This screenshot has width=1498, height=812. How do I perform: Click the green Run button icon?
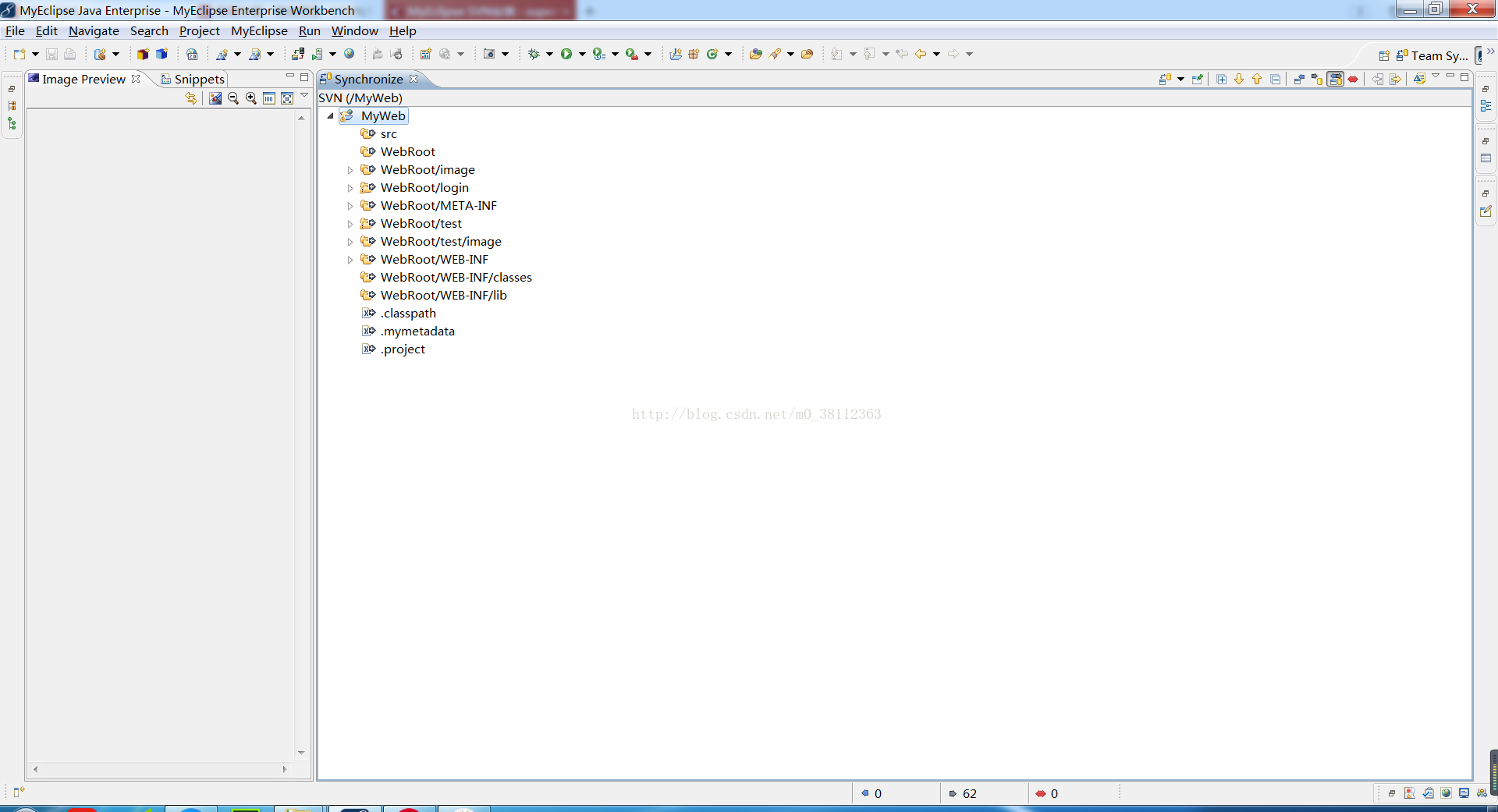pyautogui.click(x=566, y=54)
